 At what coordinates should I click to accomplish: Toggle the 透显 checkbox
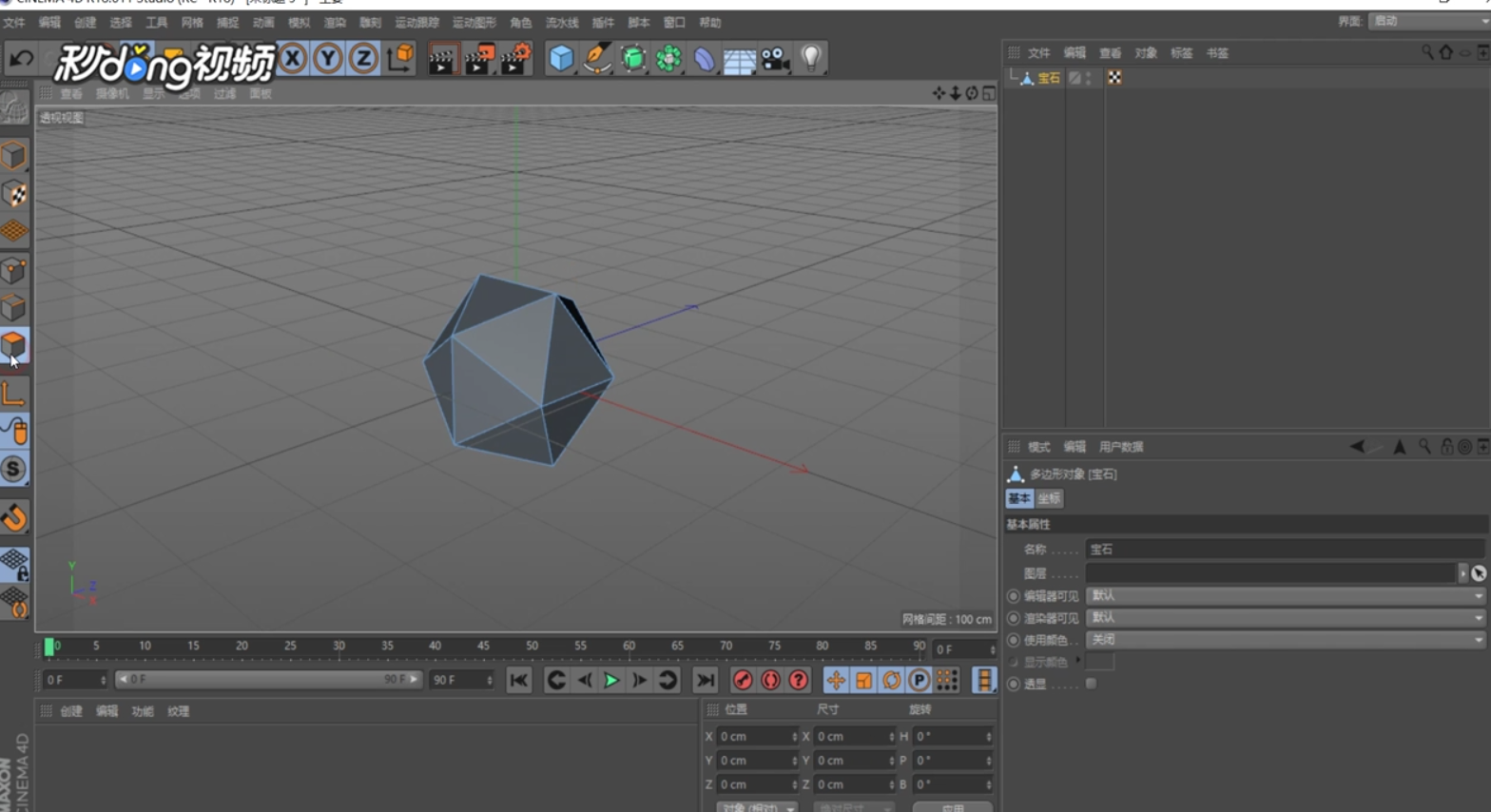pos(1092,684)
